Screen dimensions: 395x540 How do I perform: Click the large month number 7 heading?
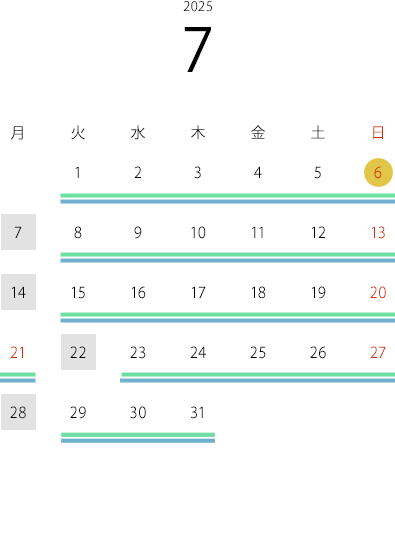[x=198, y=49]
